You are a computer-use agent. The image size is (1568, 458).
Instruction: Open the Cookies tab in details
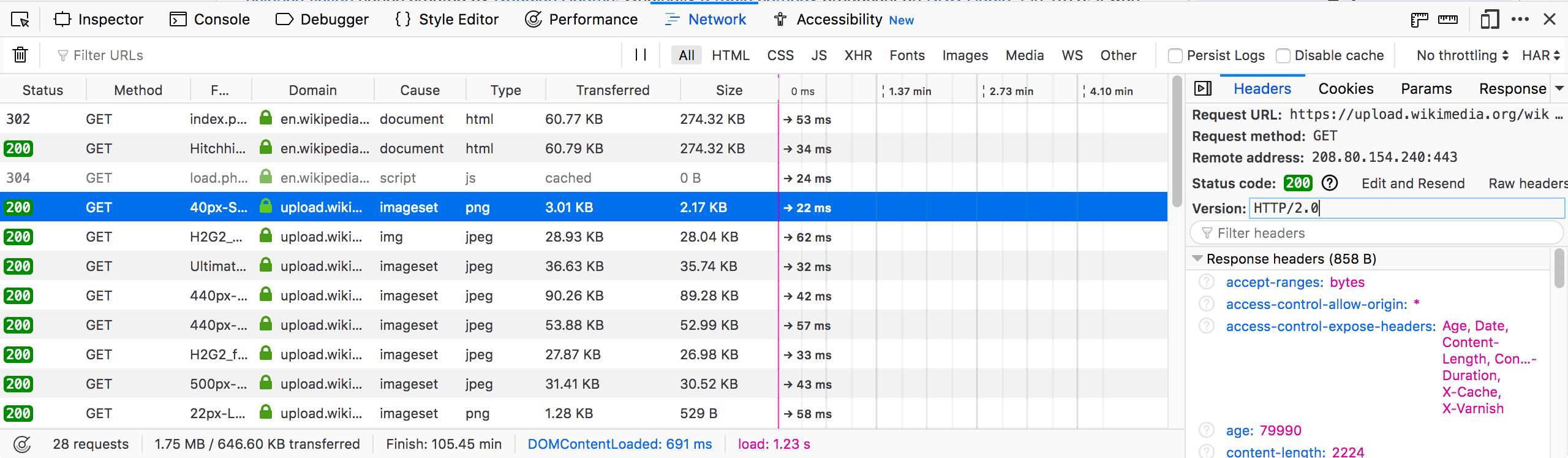(x=1346, y=89)
